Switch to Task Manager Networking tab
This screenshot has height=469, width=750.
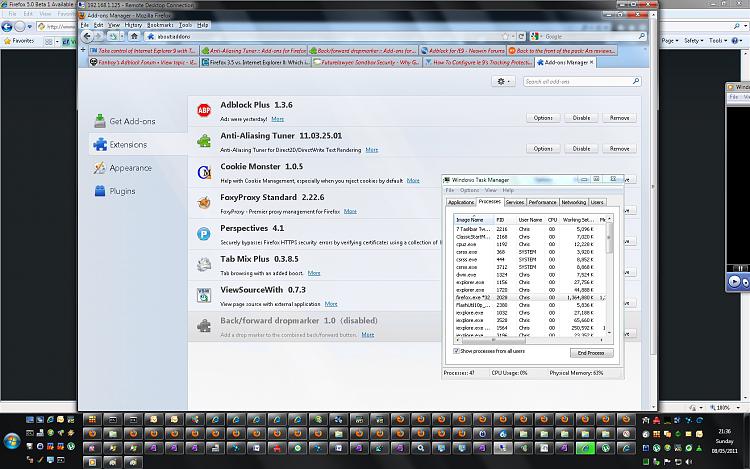coord(574,202)
